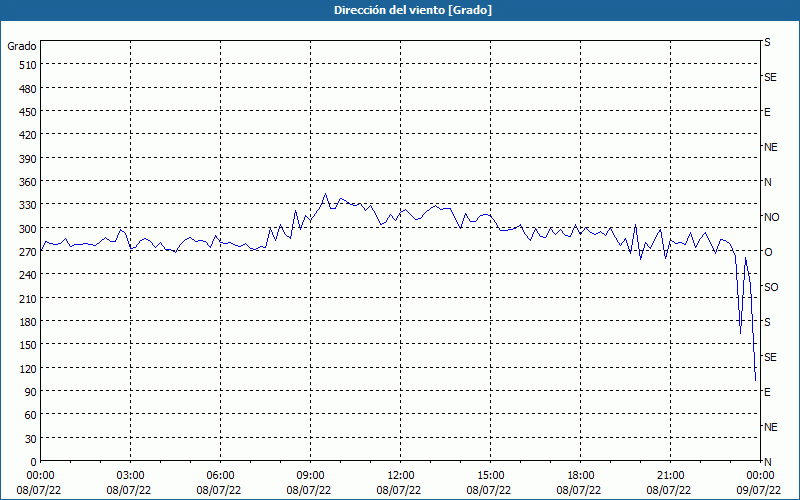
Task: Click the 150 degree axis label
Action: [29, 345]
